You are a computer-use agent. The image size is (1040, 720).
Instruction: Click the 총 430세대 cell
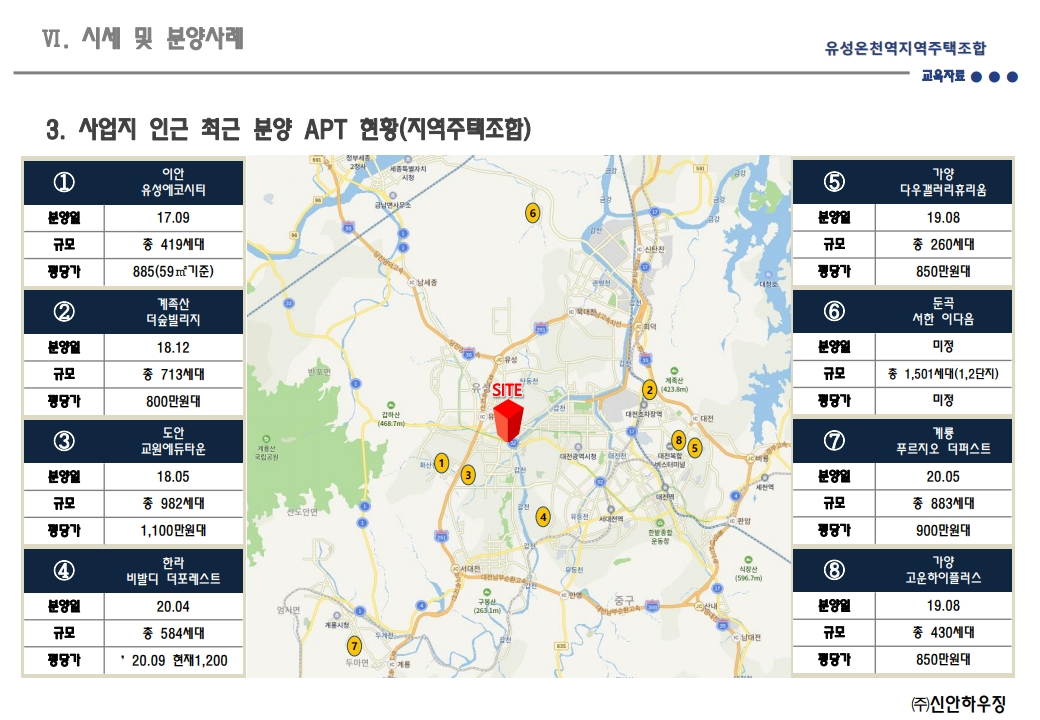943,632
